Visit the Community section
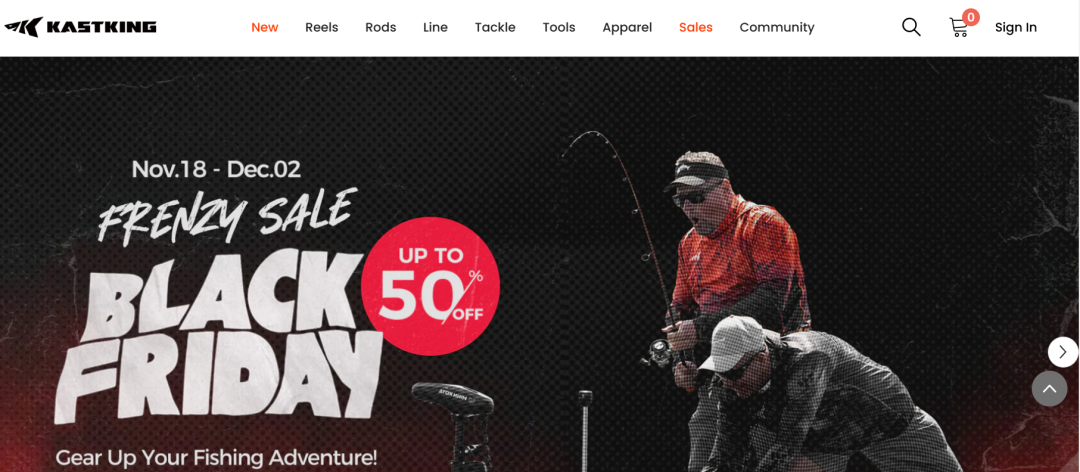This screenshot has width=1080, height=472. tap(777, 28)
